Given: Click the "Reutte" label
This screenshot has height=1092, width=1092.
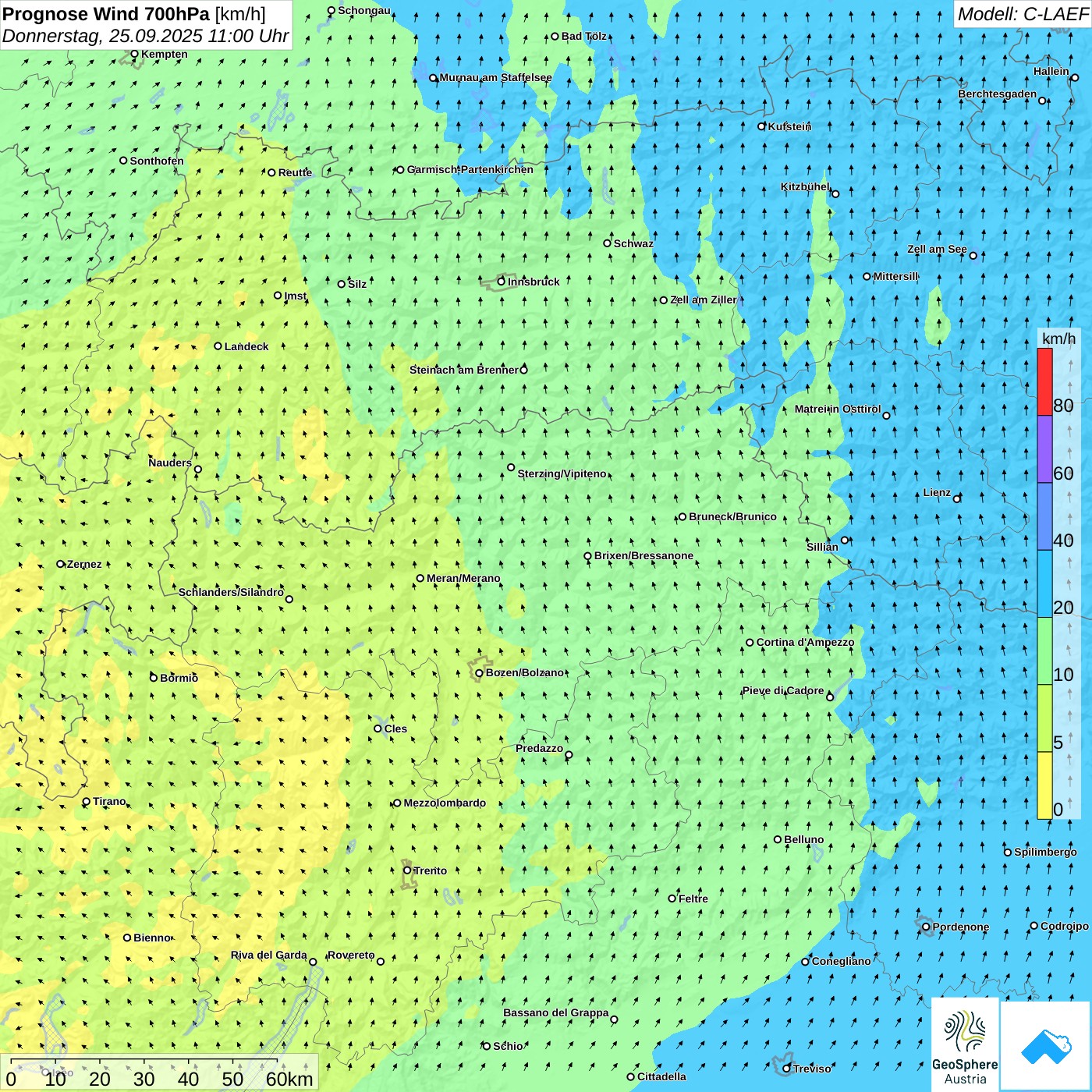Looking at the screenshot, I should click(x=295, y=172).
